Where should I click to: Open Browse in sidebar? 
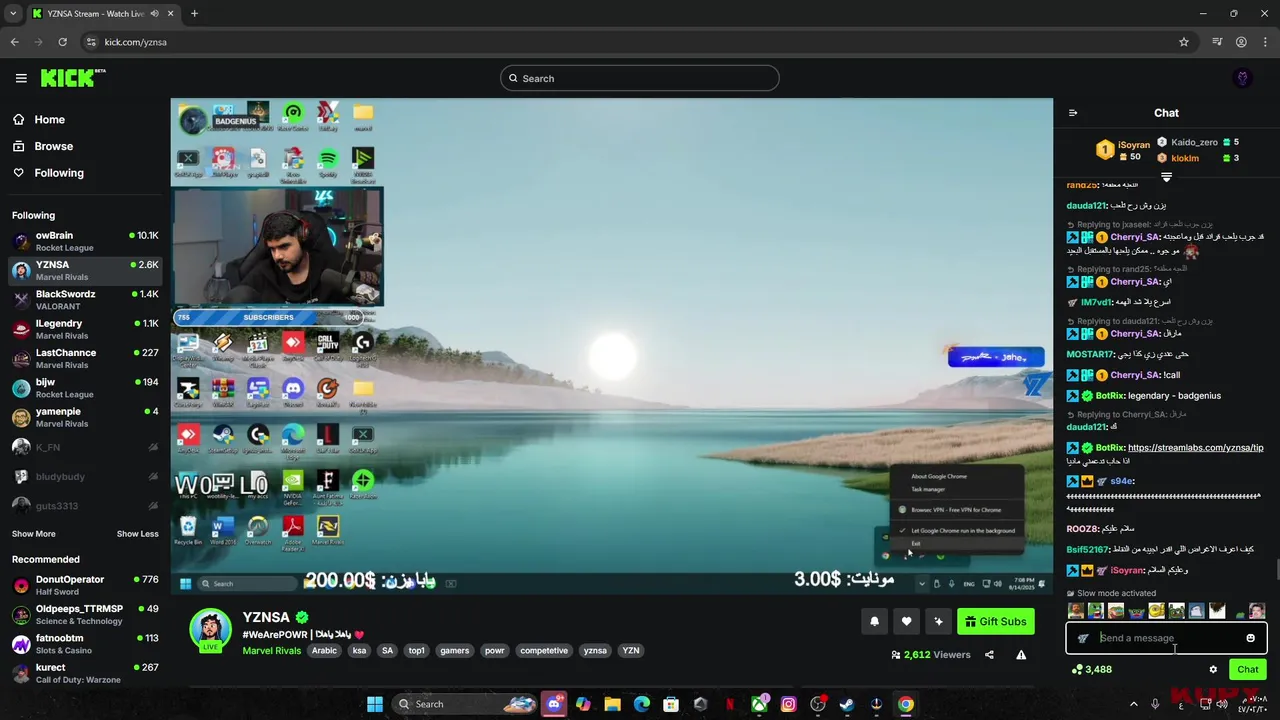point(42,146)
